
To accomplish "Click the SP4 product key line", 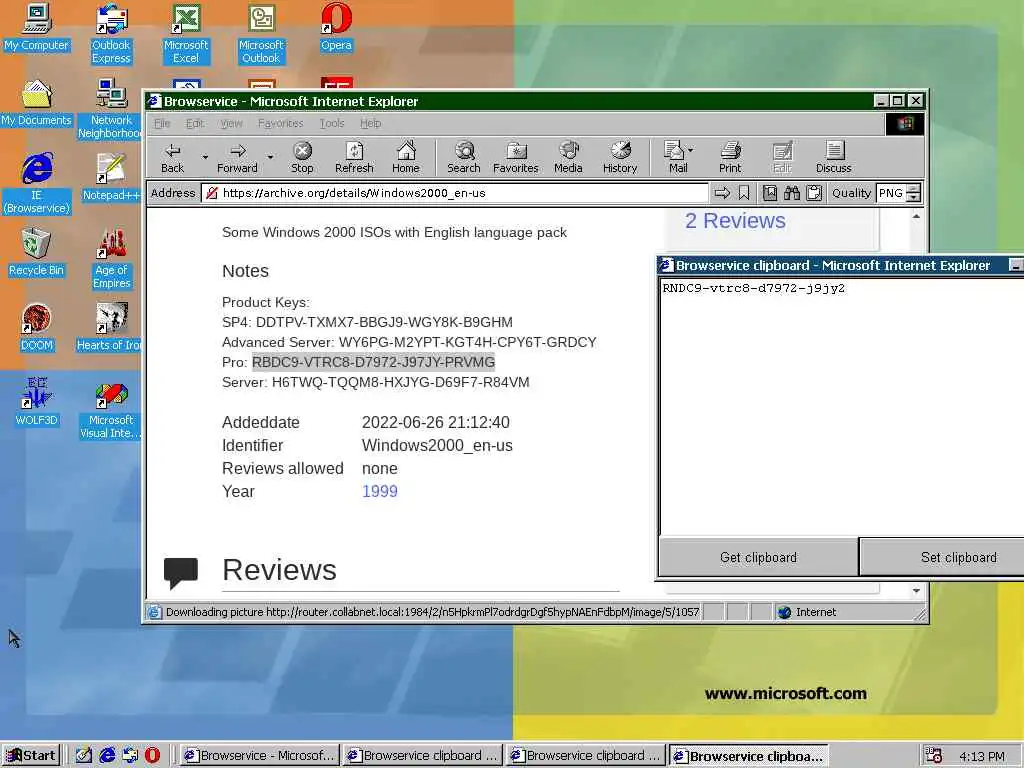I will pos(367,322).
